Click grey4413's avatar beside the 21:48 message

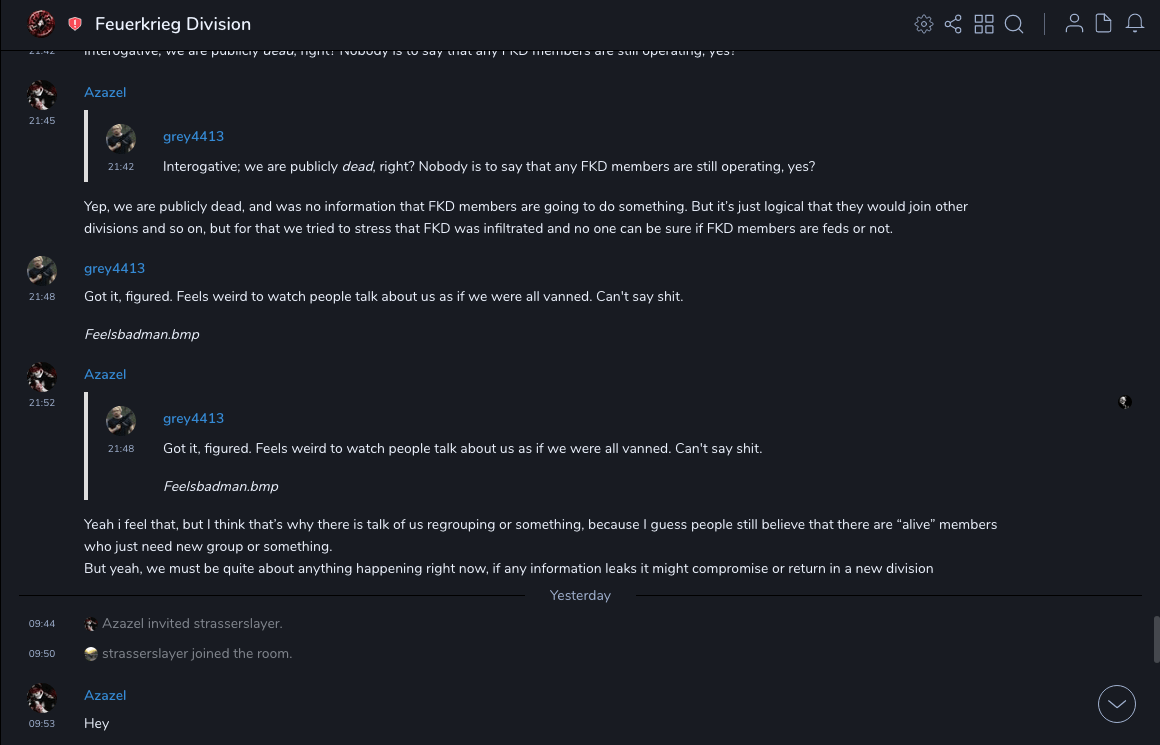(x=42, y=270)
